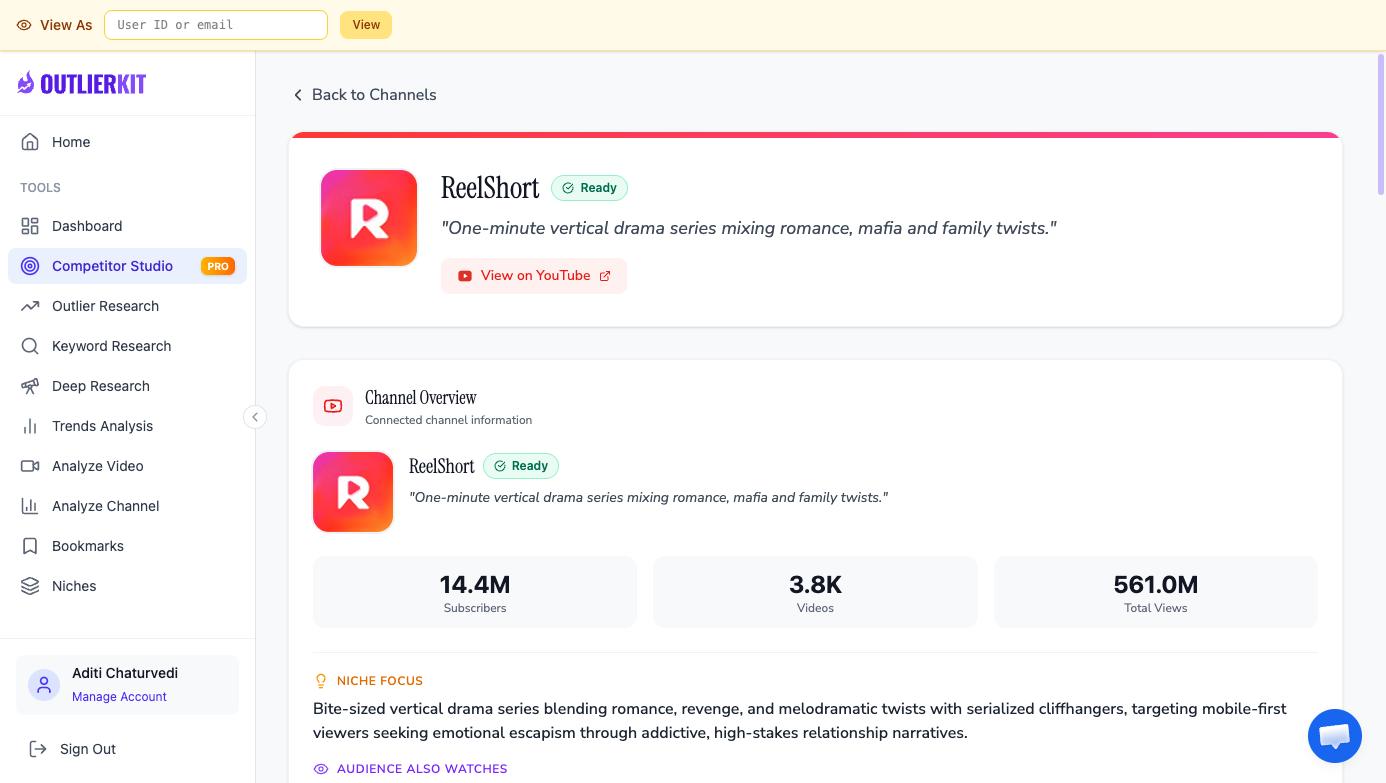The width and height of the screenshot is (1386, 783).
Task: Collapse the sidebar with the chevron handle
Action: point(255,417)
